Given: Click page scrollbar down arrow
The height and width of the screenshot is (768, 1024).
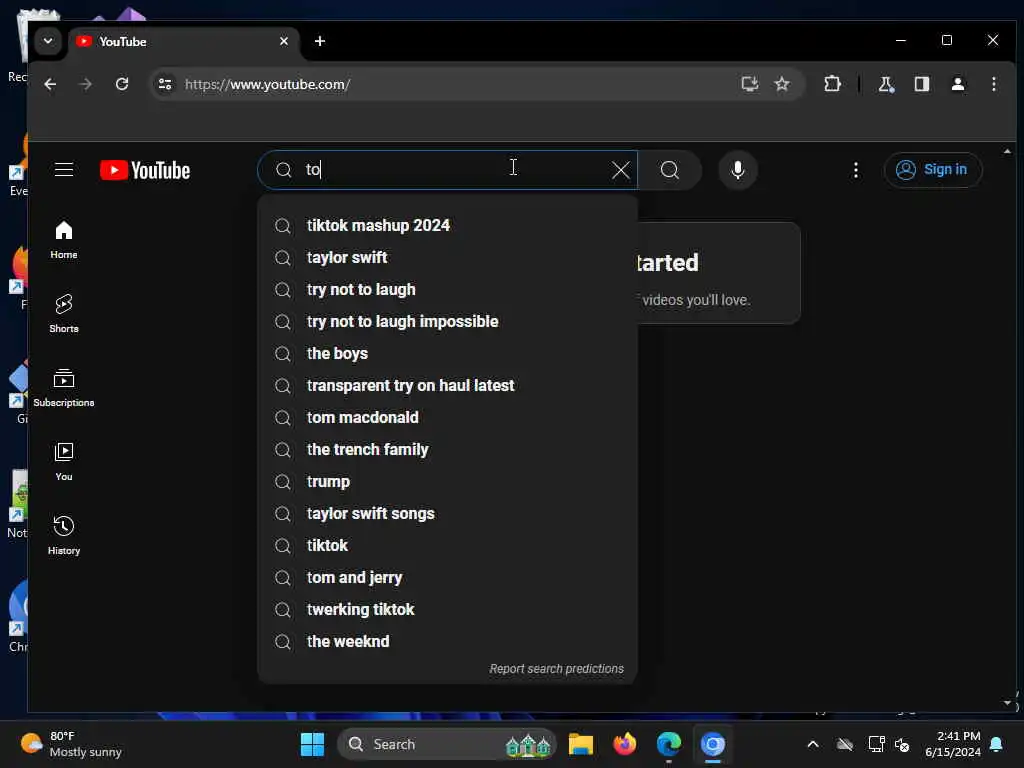Looking at the screenshot, I should (x=1007, y=703).
